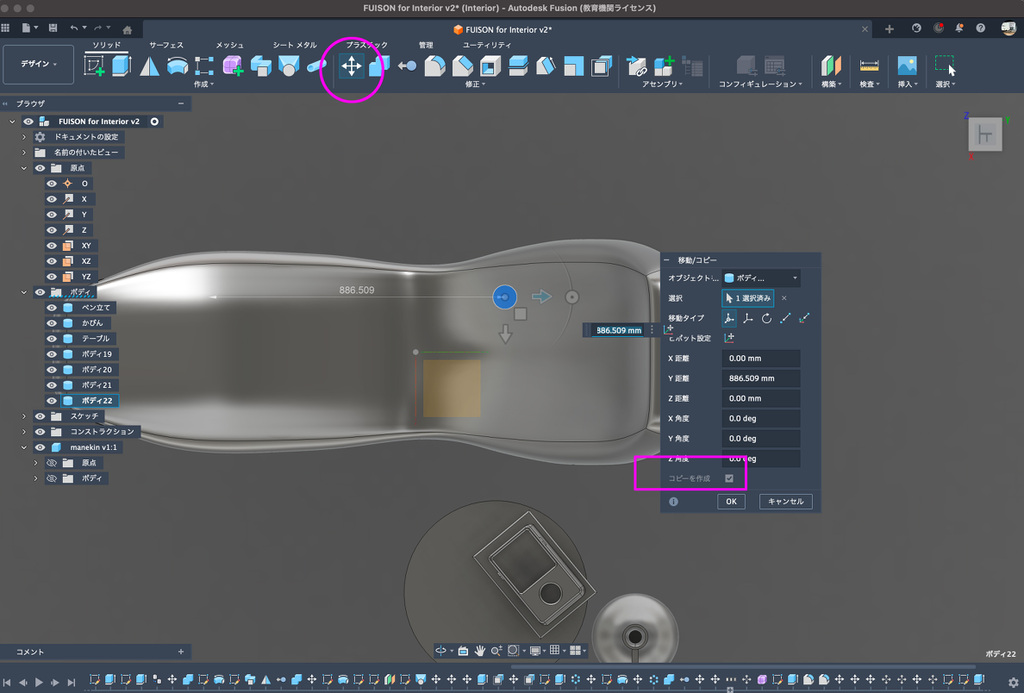This screenshot has width=1024, height=693.
Task: Open the オブジェクト type dropdown
Action: (761, 278)
